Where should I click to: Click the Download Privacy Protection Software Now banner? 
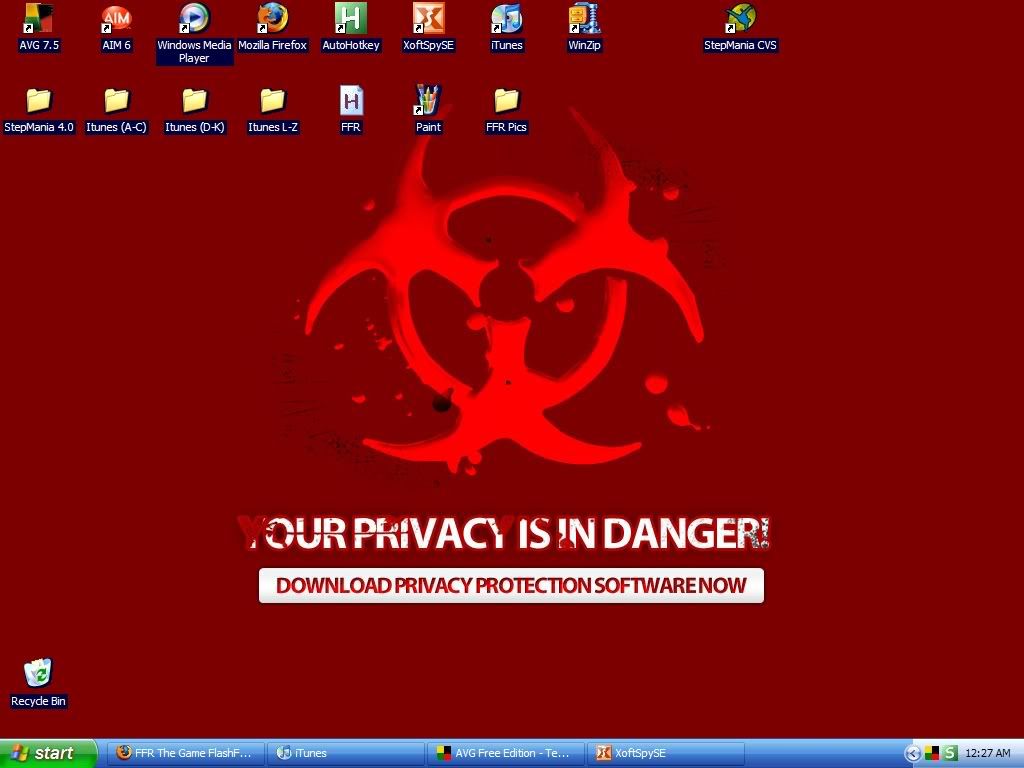(511, 586)
